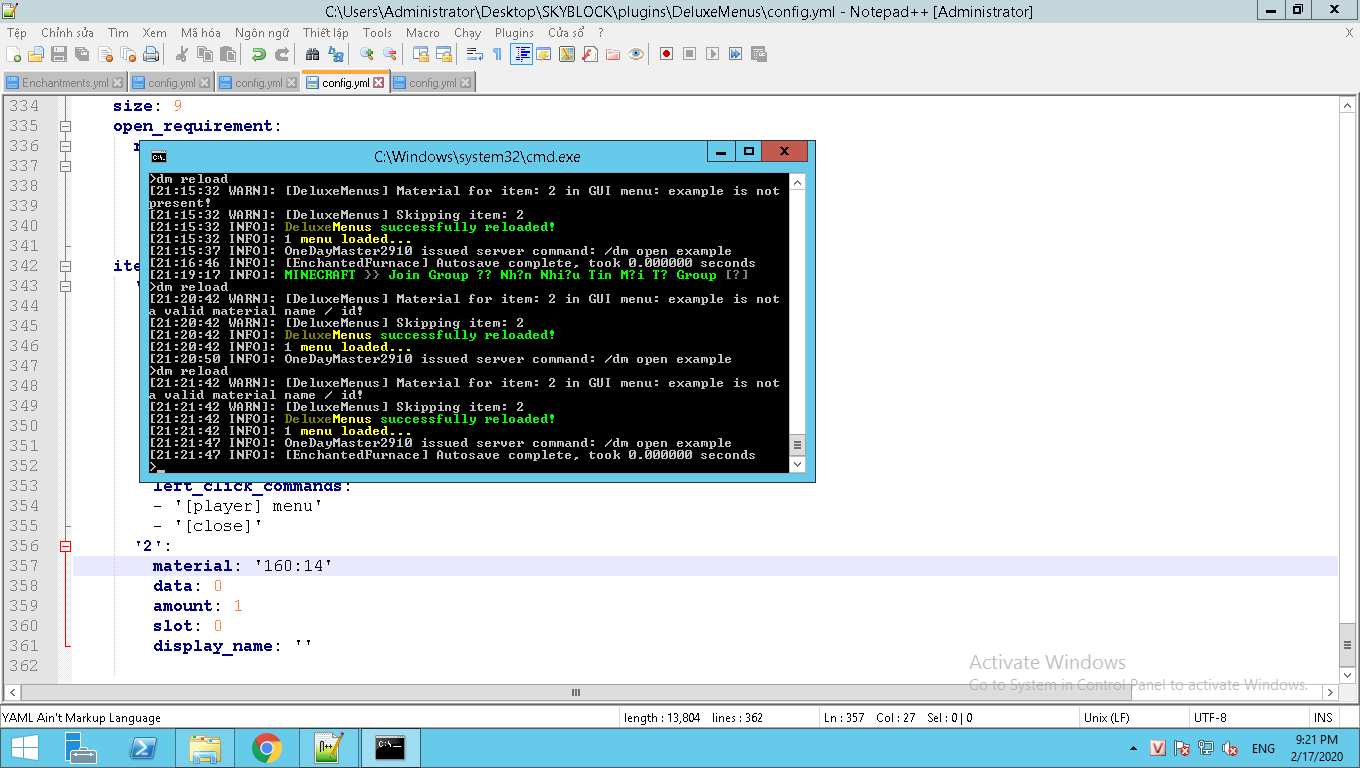Click the editor horizontal scrollbar thumb
This screenshot has height=768, width=1360.
tap(576, 692)
